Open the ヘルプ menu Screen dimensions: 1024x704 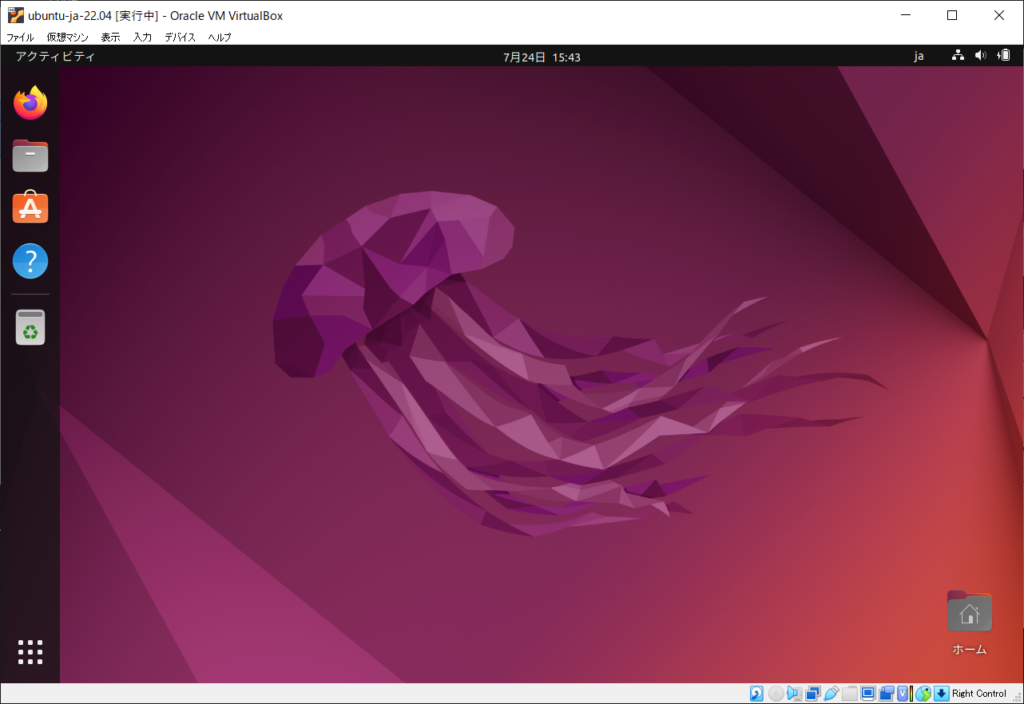[219, 37]
